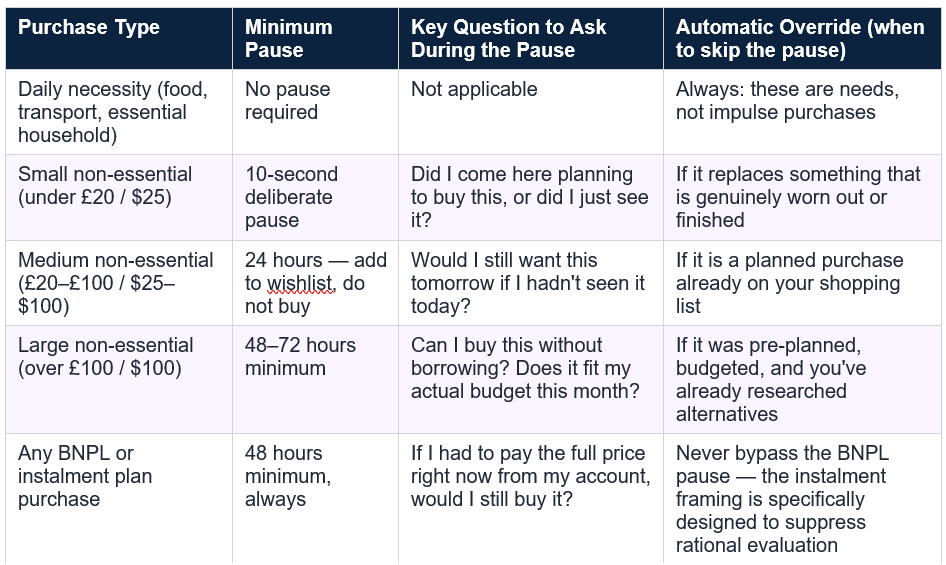
Task: Select 'Never bypass the BNPL pause' cell
Action: [802, 499]
